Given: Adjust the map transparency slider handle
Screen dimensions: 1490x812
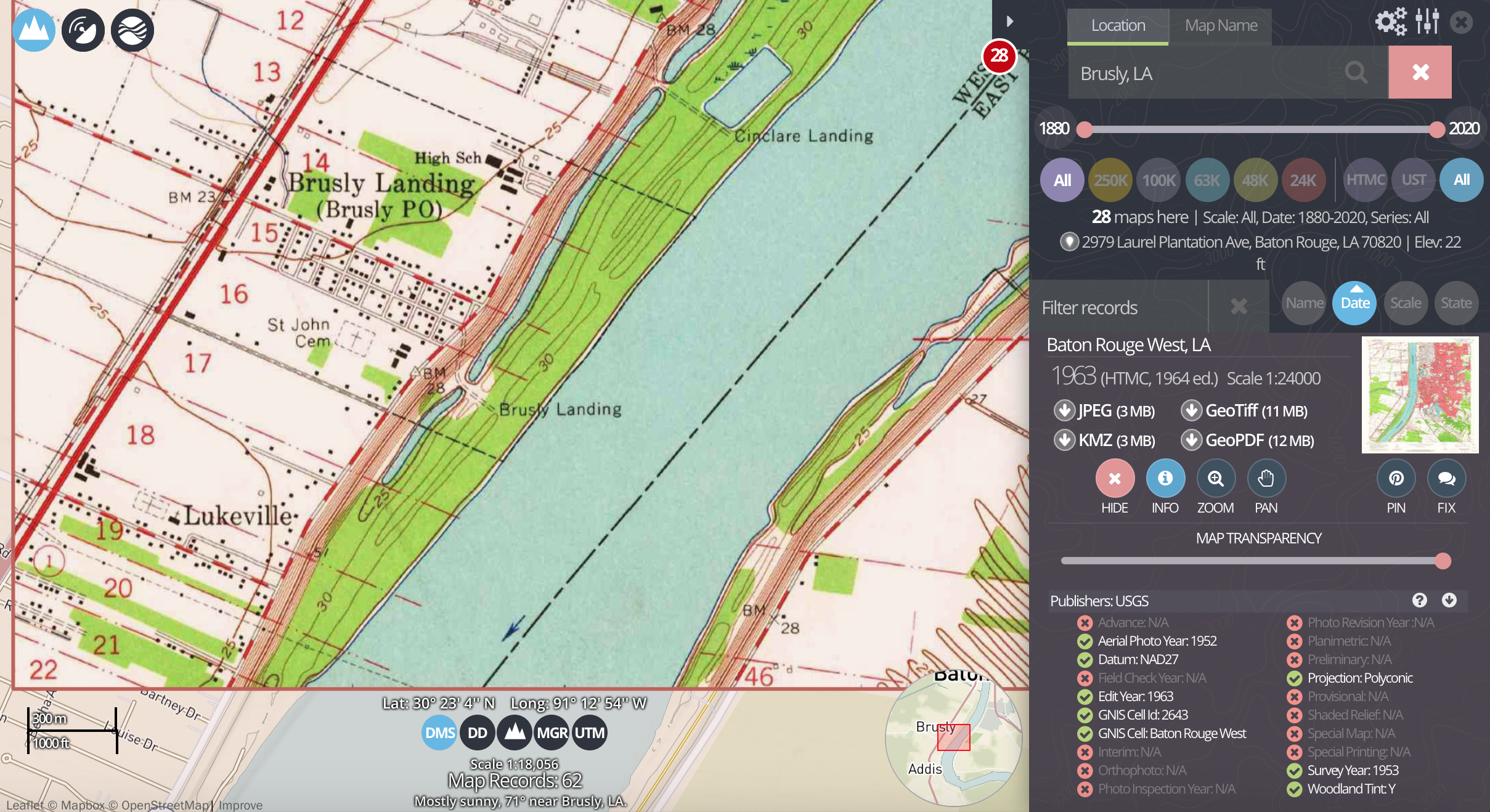Looking at the screenshot, I should click(1443, 561).
